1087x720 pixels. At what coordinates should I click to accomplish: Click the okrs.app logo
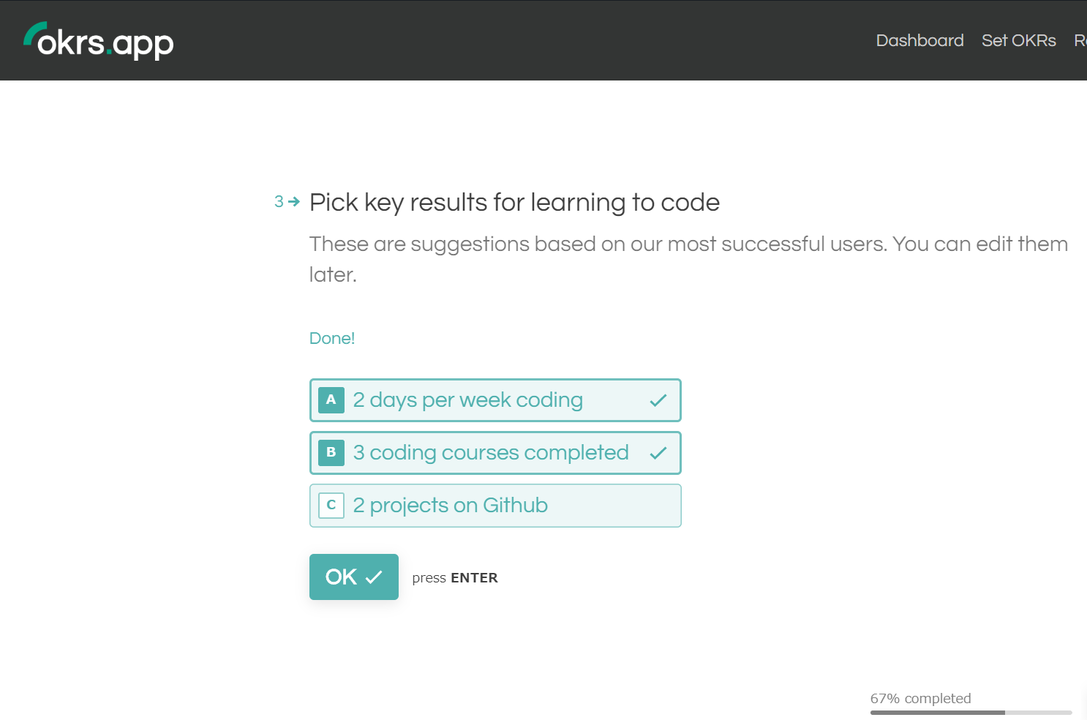tap(98, 41)
